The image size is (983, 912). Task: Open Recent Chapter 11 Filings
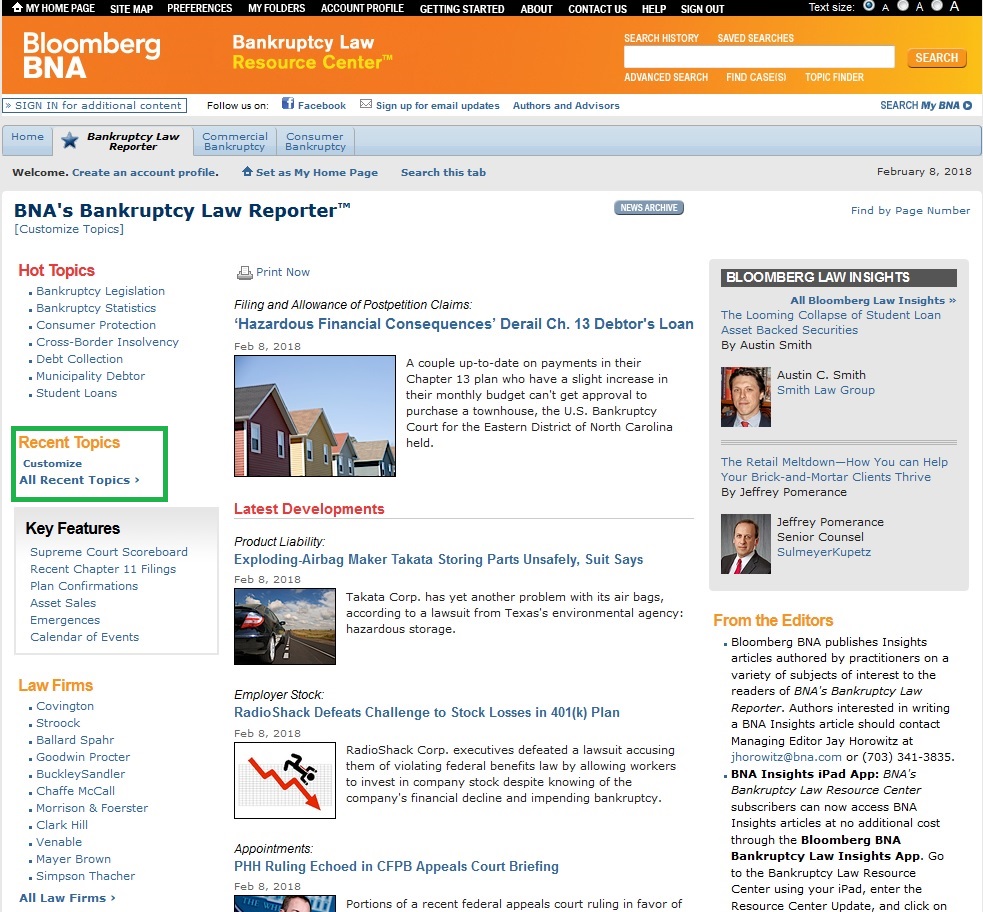(x=103, y=569)
